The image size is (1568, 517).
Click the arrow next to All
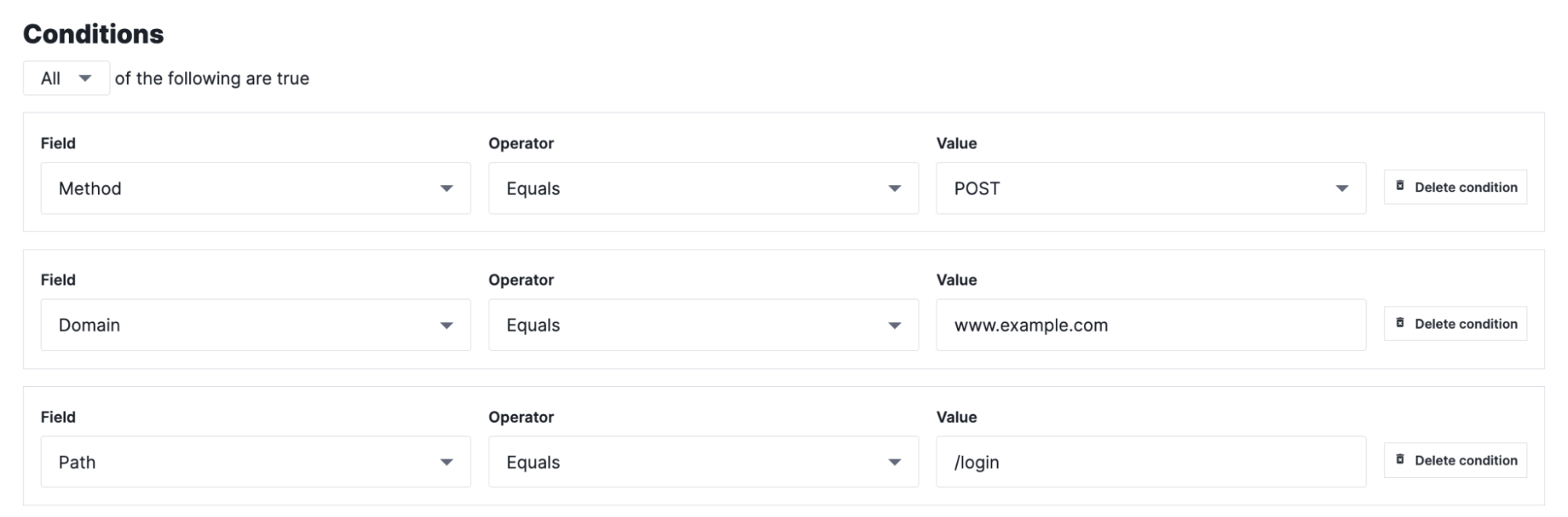[85, 78]
